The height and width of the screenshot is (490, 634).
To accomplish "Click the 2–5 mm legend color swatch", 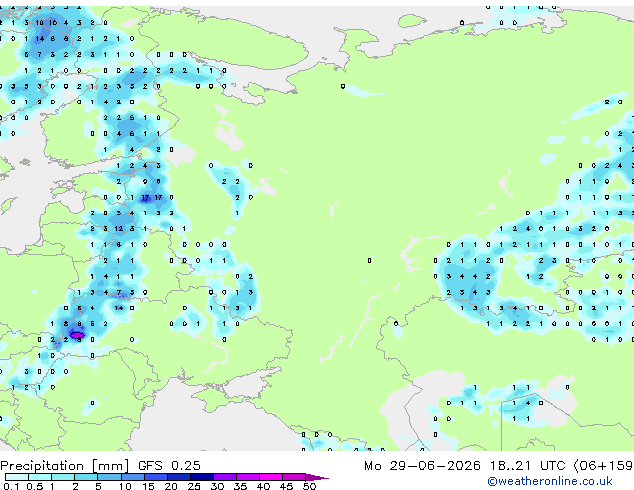I will [86, 477].
